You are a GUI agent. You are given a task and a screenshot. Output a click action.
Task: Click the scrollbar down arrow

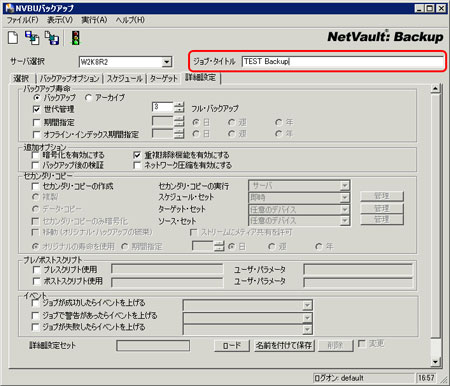tap(435, 361)
